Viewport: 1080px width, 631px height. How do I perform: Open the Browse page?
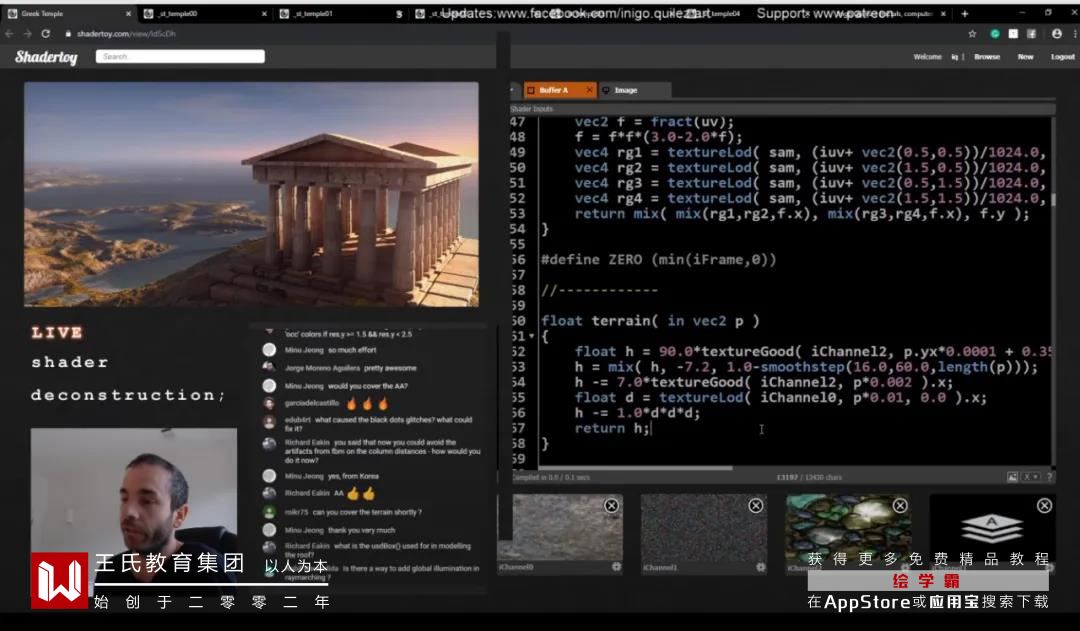click(987, 57)
